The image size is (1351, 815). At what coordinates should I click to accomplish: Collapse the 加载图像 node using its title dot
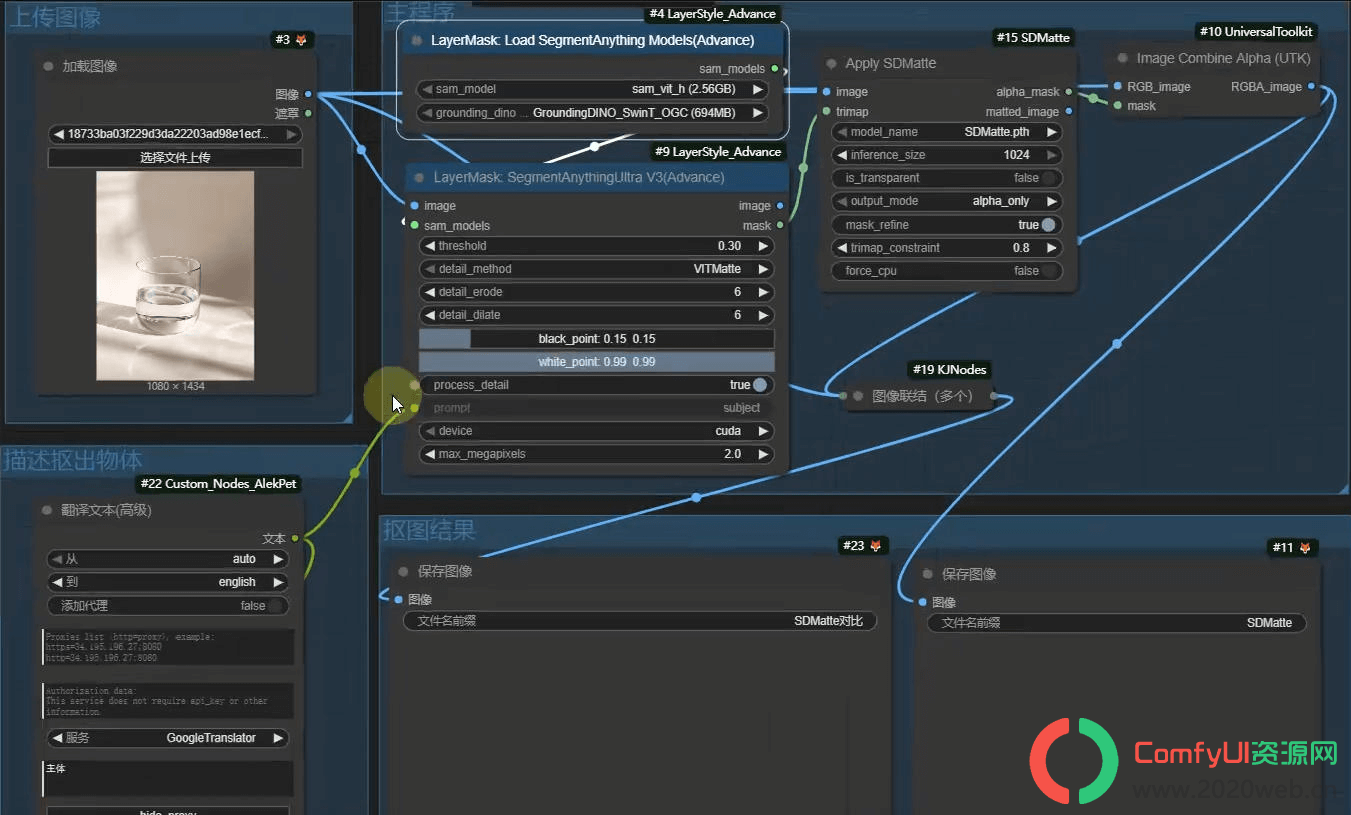tap(48, 66)
